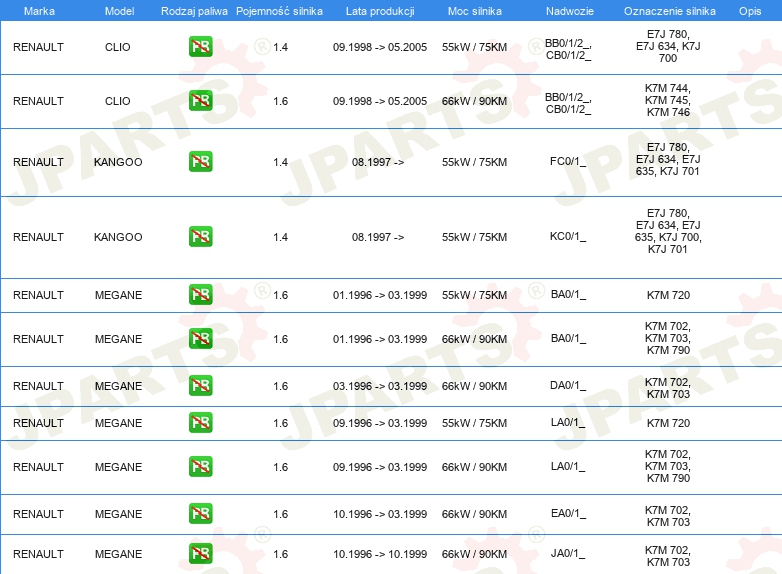Click the engine code cell 'E7J 780, E7J 634, K7J 700'
The image size is (782, 574).
point(668,46)
